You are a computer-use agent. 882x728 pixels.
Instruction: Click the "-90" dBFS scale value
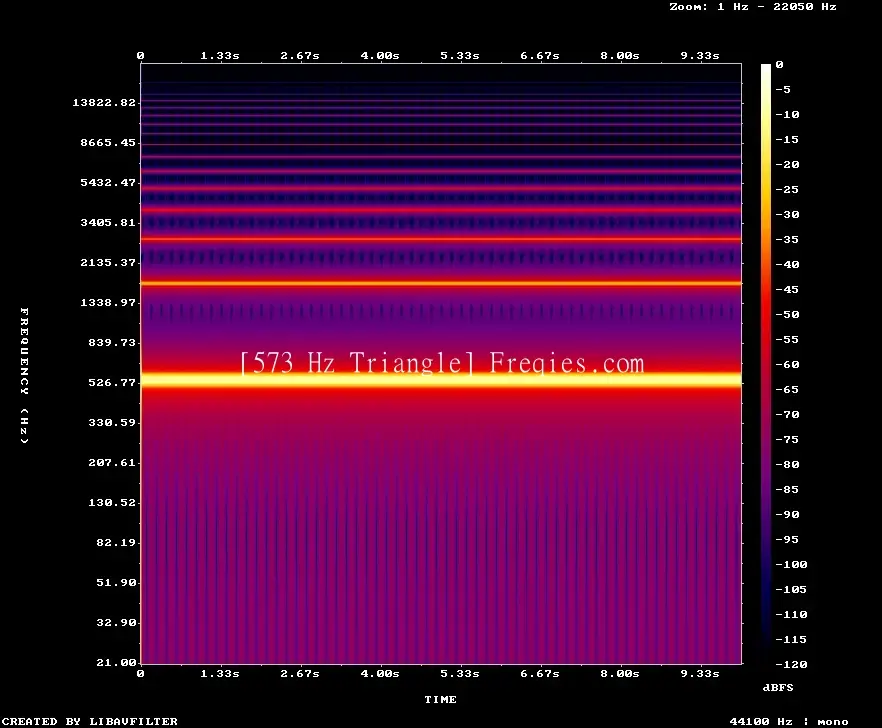[x=787, y=514]
